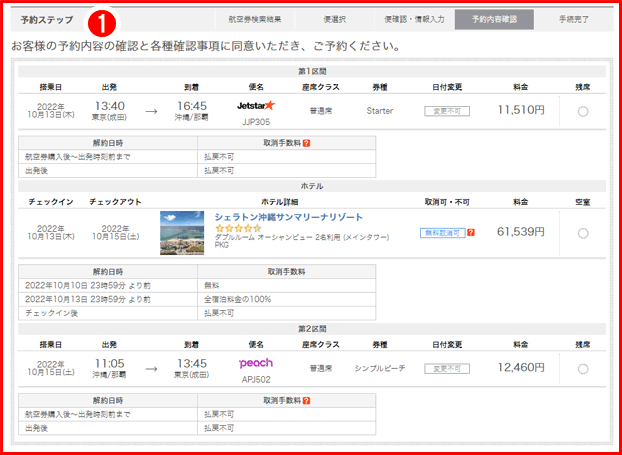Open the hotel resort thumbnail photo

182,233
